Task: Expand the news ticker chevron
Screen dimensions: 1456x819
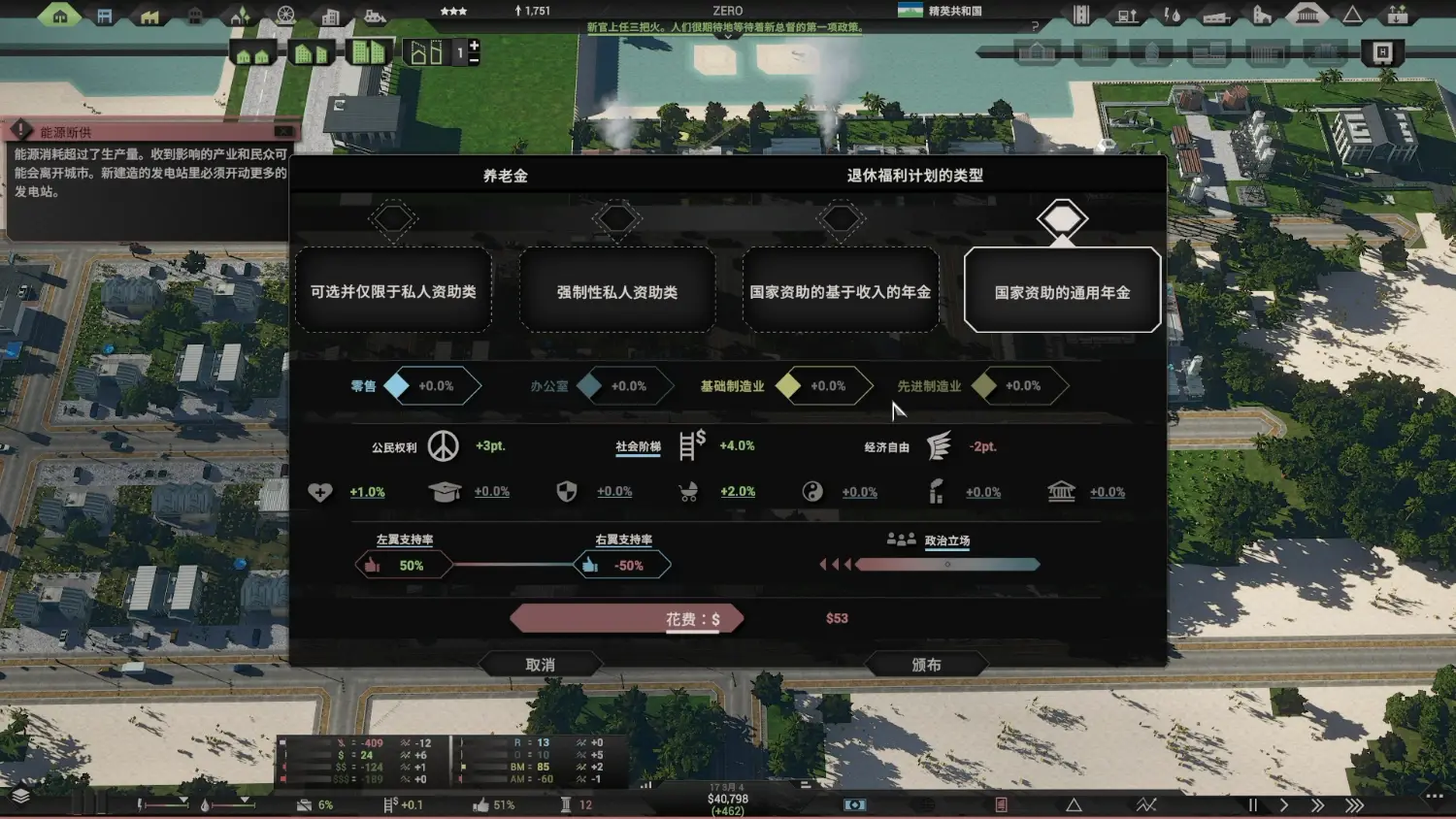Action: [727, 36]
